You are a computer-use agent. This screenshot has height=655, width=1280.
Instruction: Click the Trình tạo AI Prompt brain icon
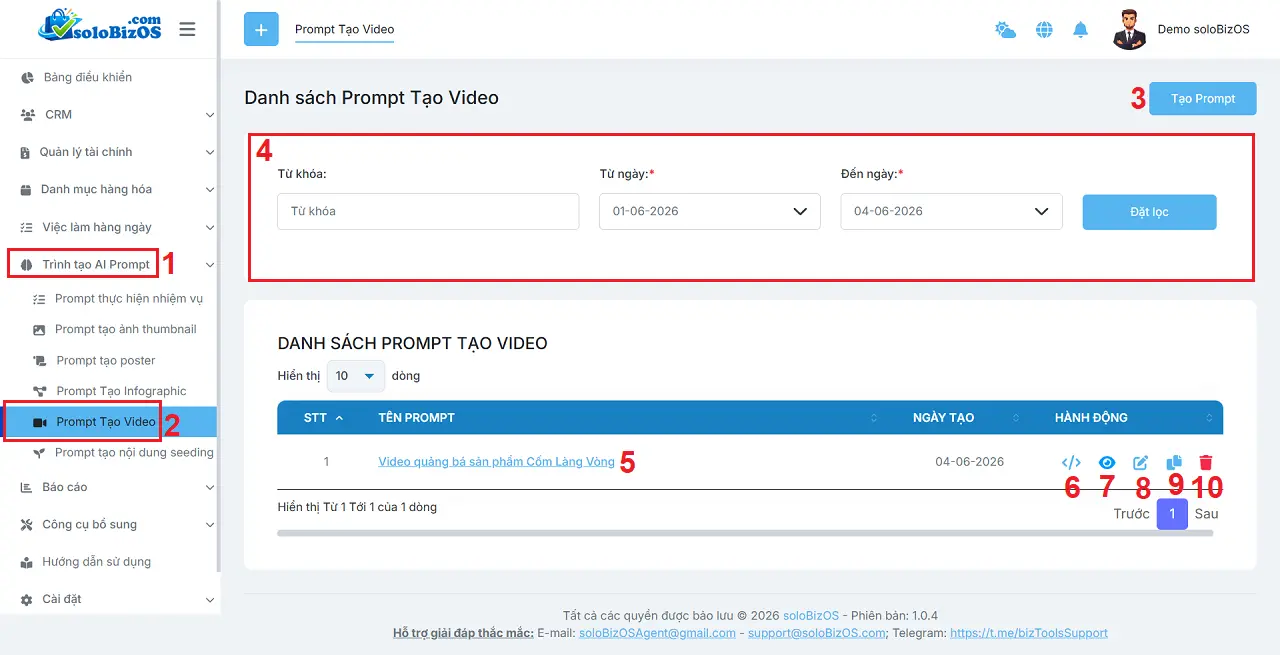point(27,265)
